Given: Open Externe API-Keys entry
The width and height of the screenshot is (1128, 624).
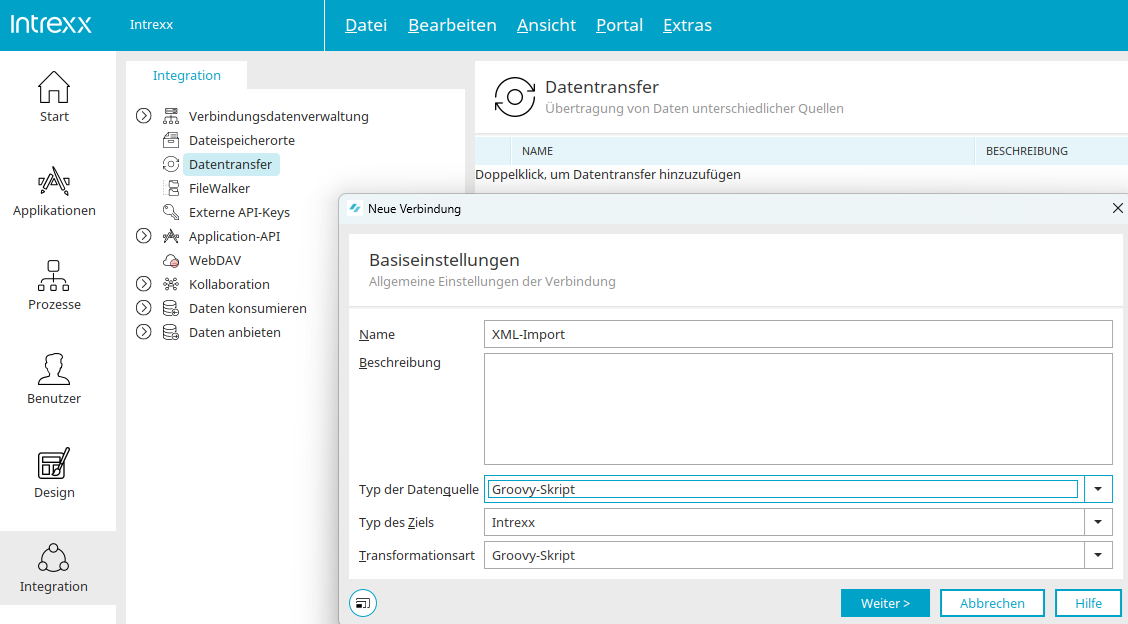Looking at the screenshot, I should 239,212.
